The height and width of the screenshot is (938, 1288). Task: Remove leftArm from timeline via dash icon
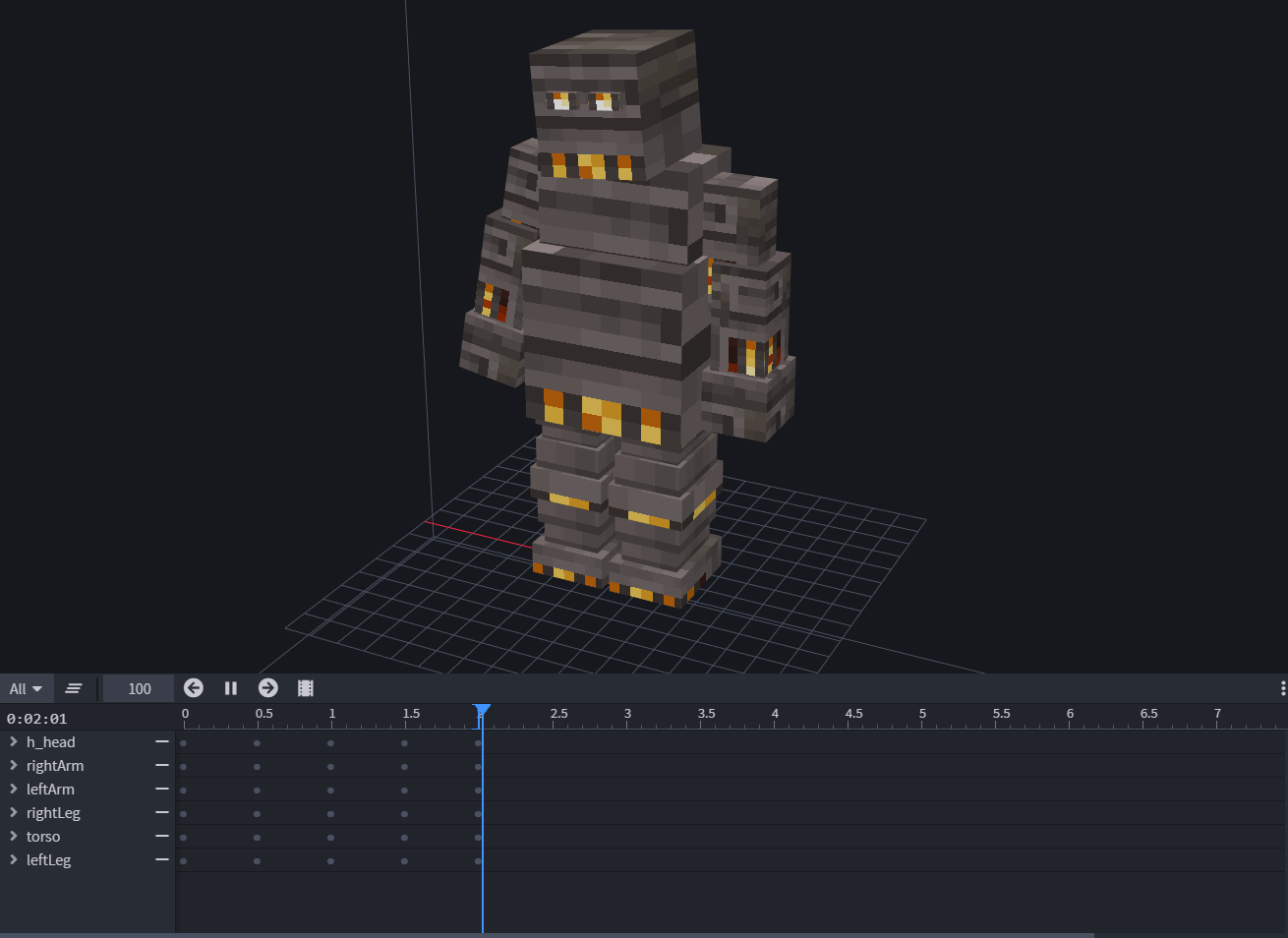coord(162,789)
